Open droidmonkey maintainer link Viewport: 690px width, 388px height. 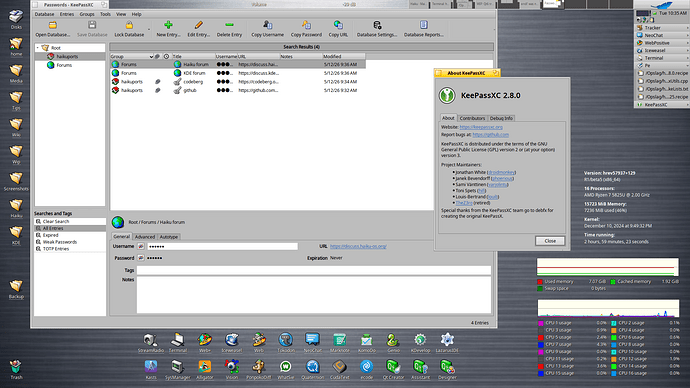pos(502,172)
